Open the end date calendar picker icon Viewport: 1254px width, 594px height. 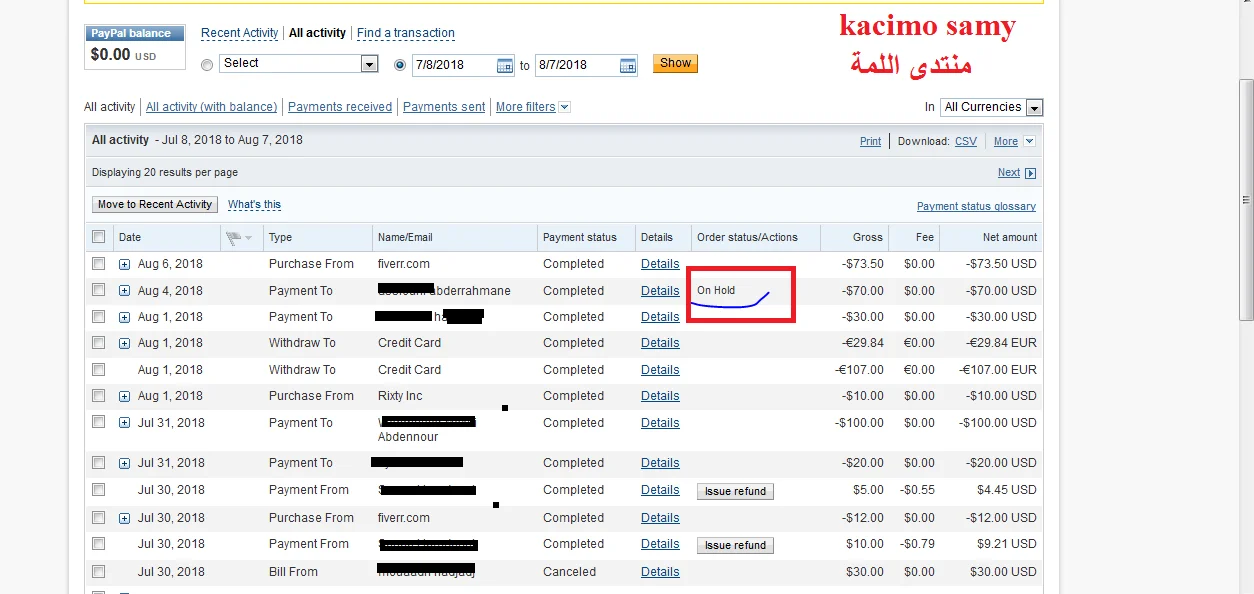pyautogui.click(x=628, y=66)
